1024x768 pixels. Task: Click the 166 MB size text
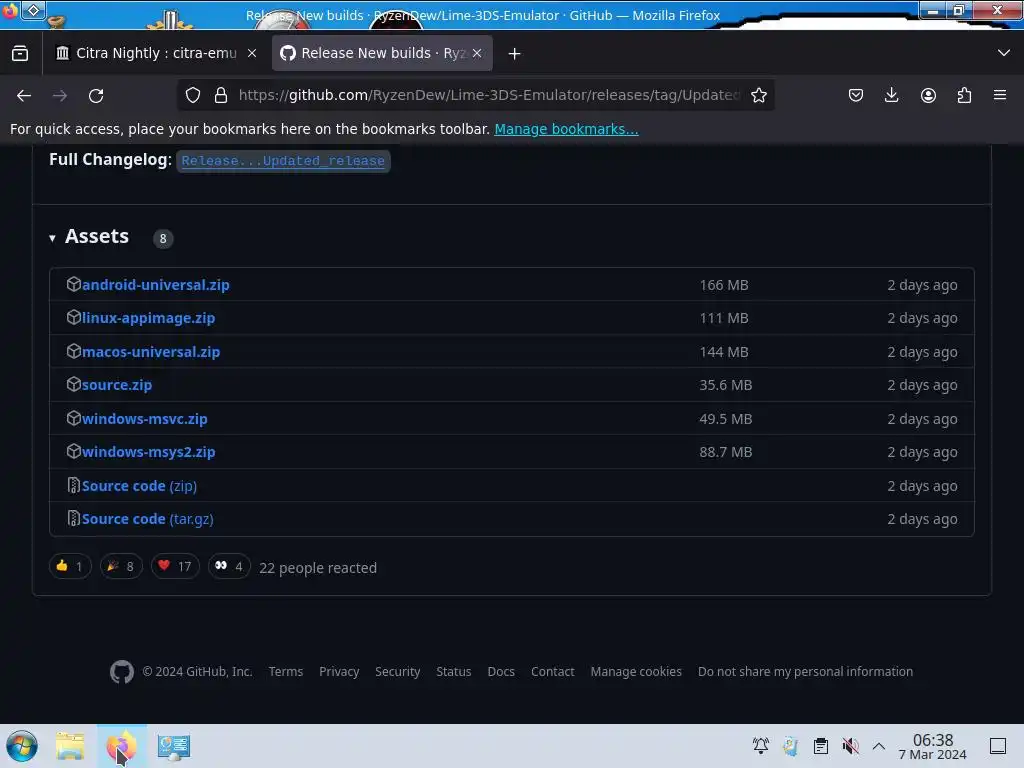(x=724, y=285)
